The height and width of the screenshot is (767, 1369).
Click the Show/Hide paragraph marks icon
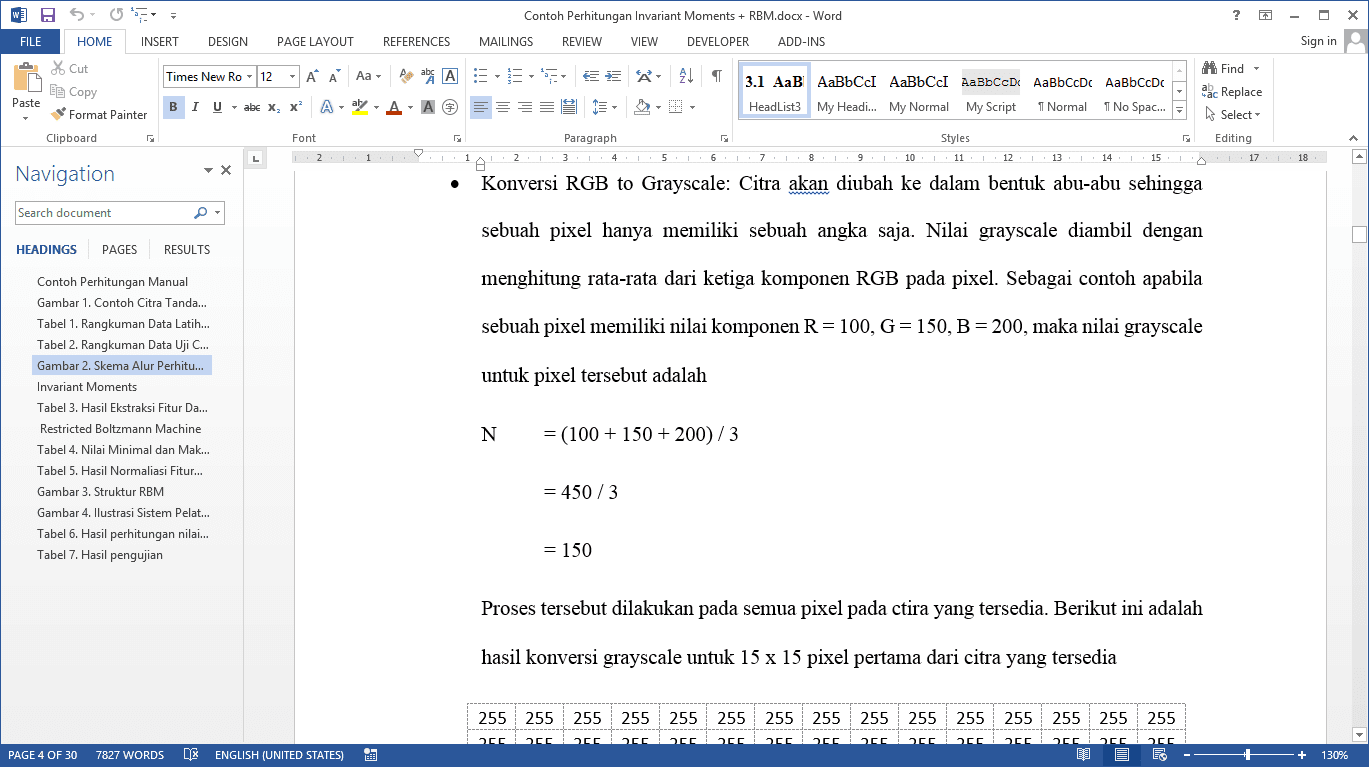coord(716,76)
